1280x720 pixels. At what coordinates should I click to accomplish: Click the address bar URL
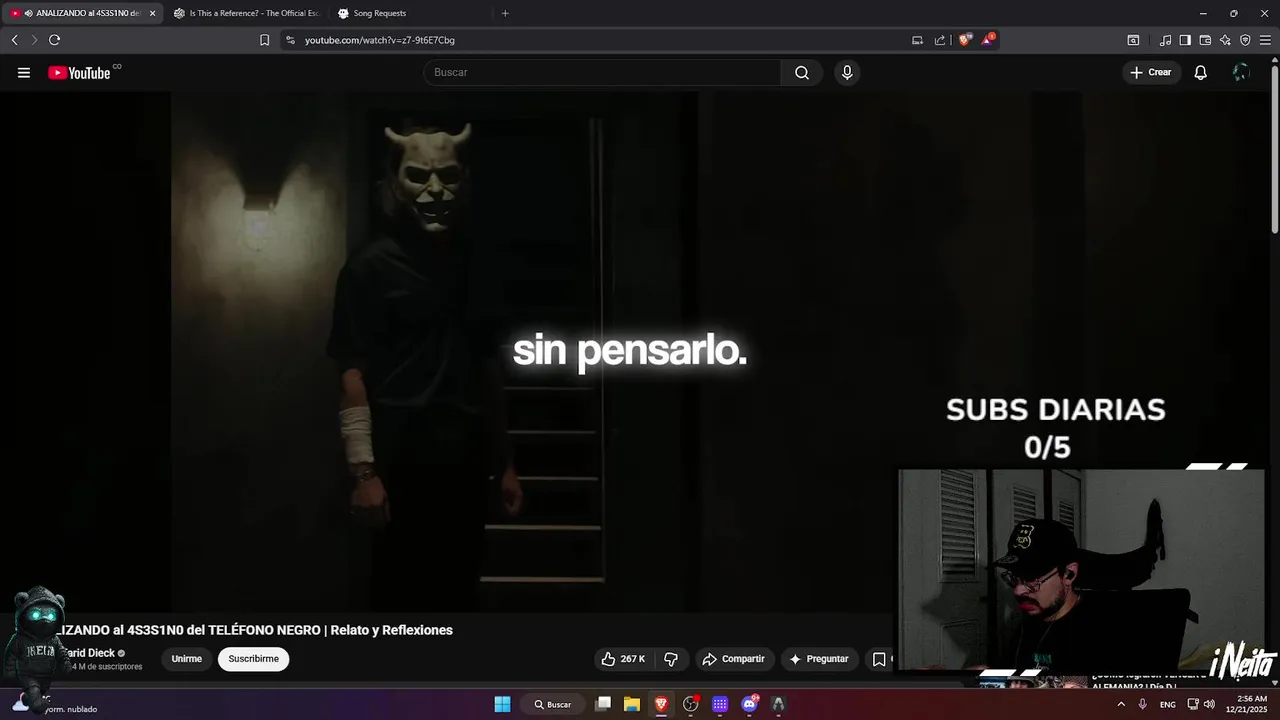click(x=380, y=40)
